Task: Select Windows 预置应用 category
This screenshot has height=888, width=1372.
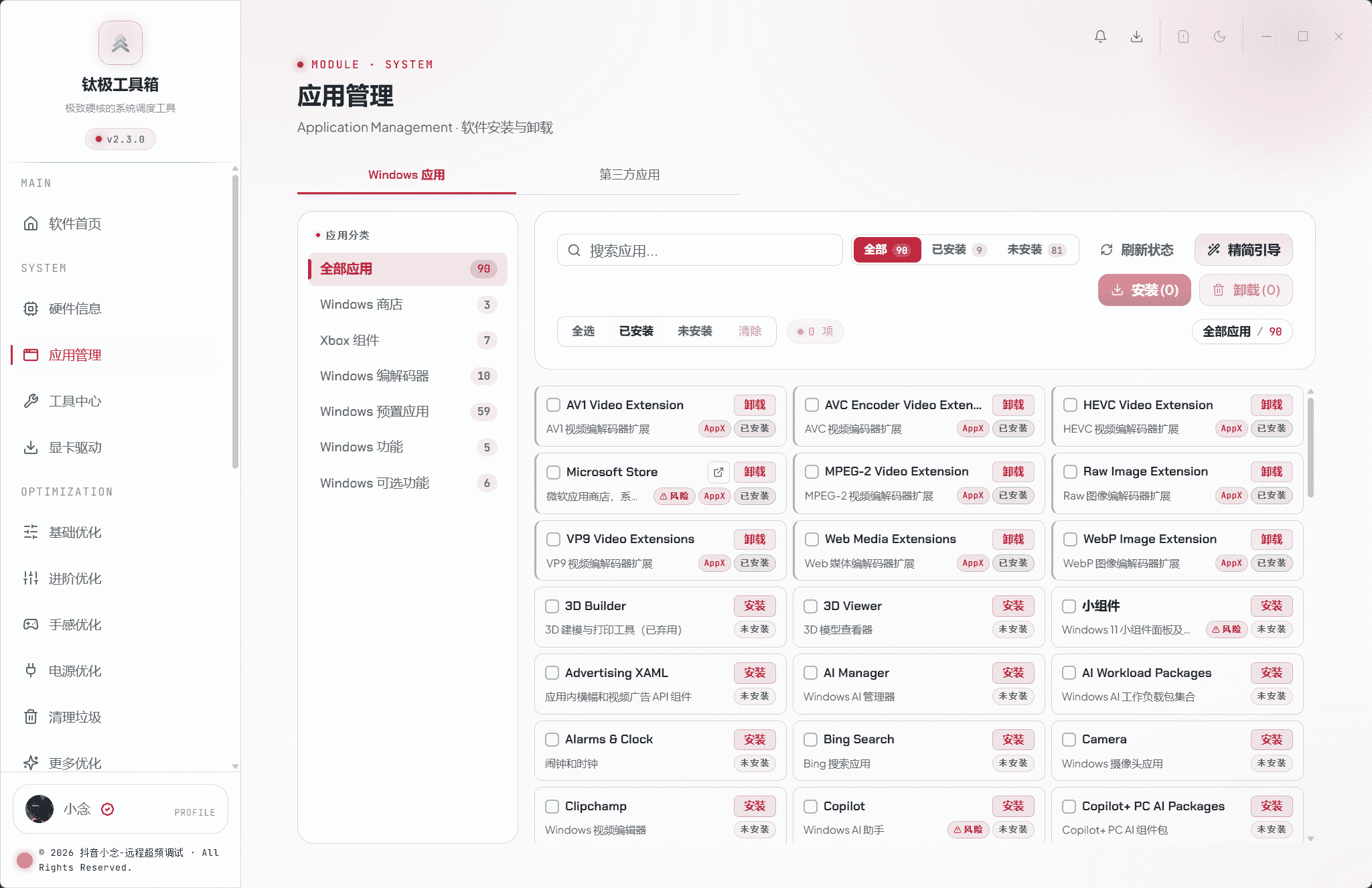Action: pyautogui.click(x=407, y=411)
